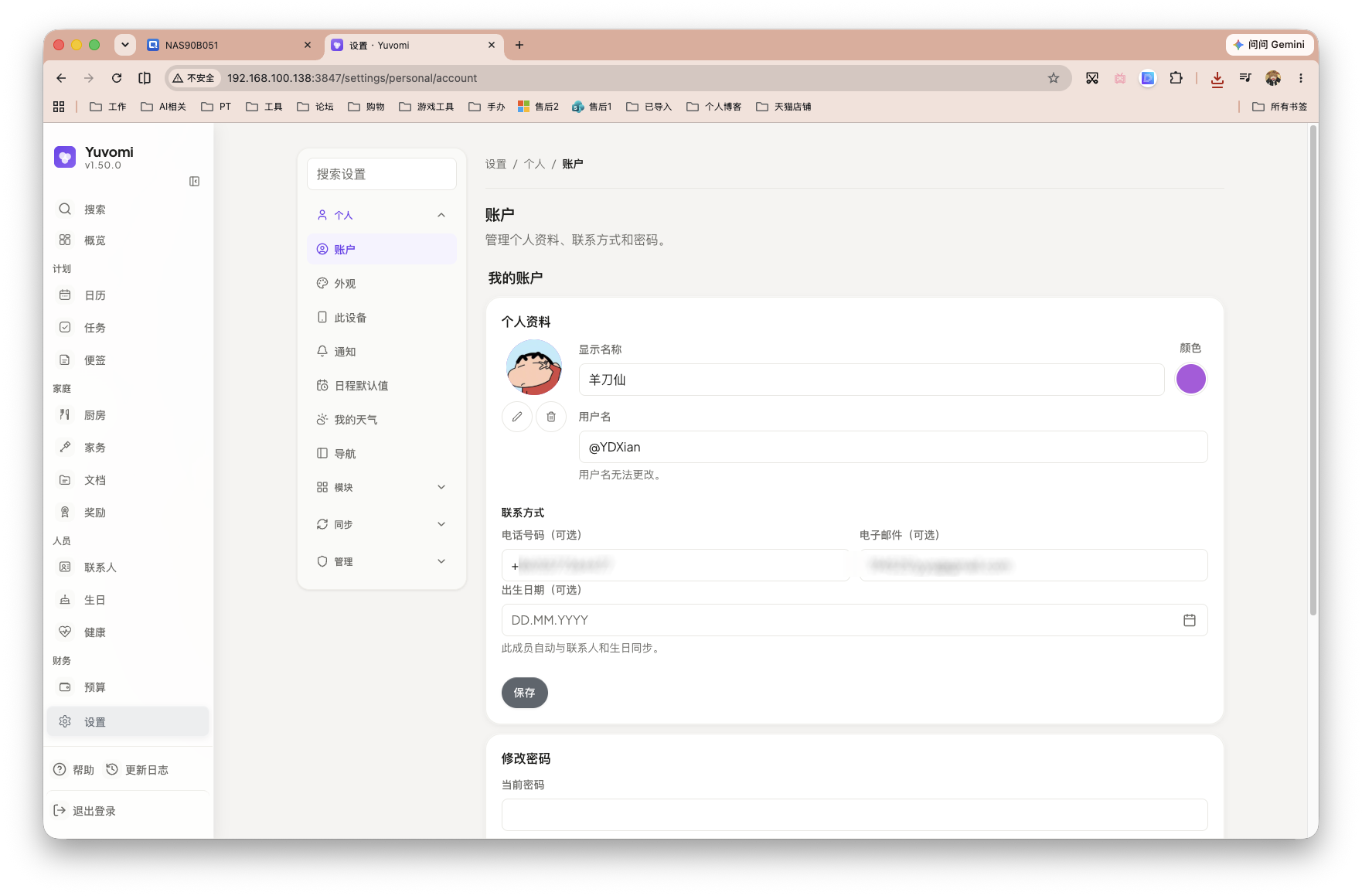This screenshot has width=1362, height=896.
Task: Log out via 退出登录
Action: coord(84,811)
